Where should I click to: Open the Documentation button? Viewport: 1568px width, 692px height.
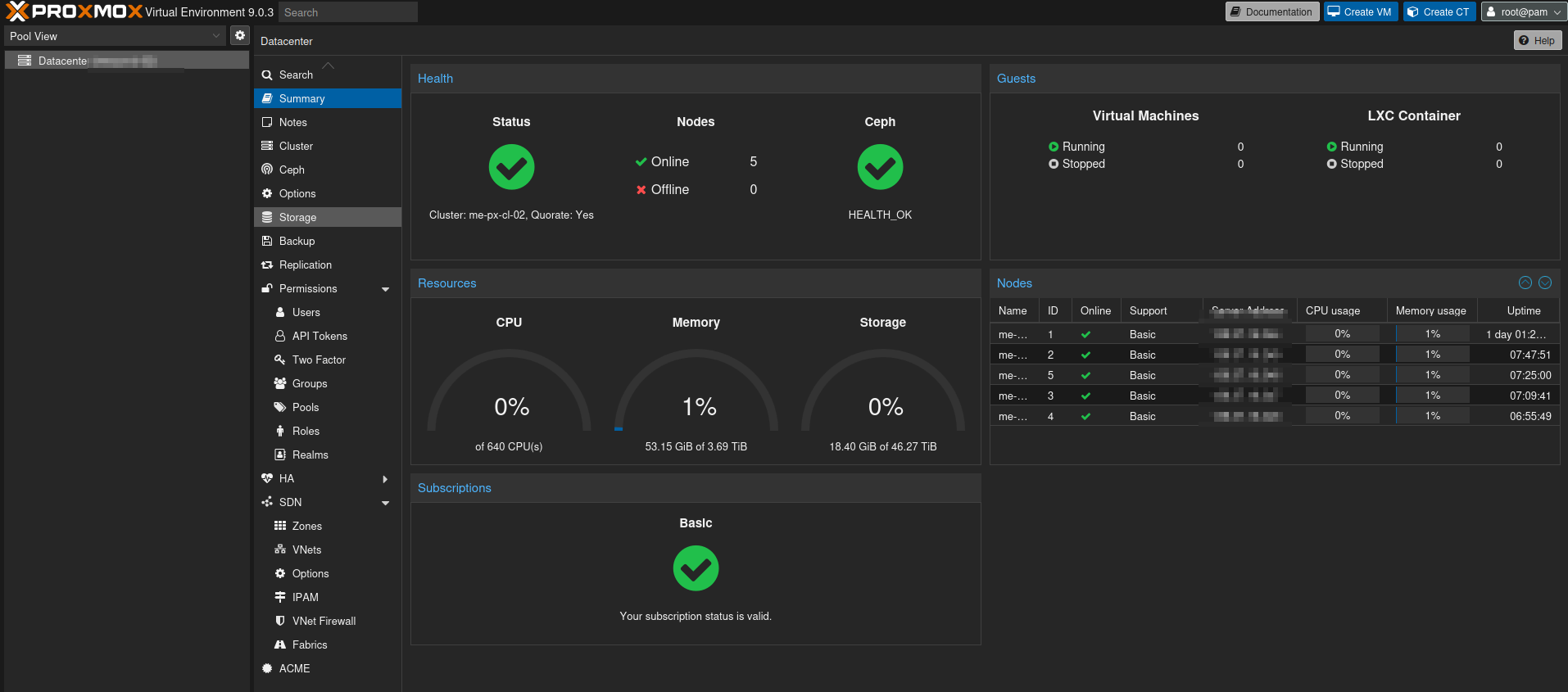(x=1272, y=11)
